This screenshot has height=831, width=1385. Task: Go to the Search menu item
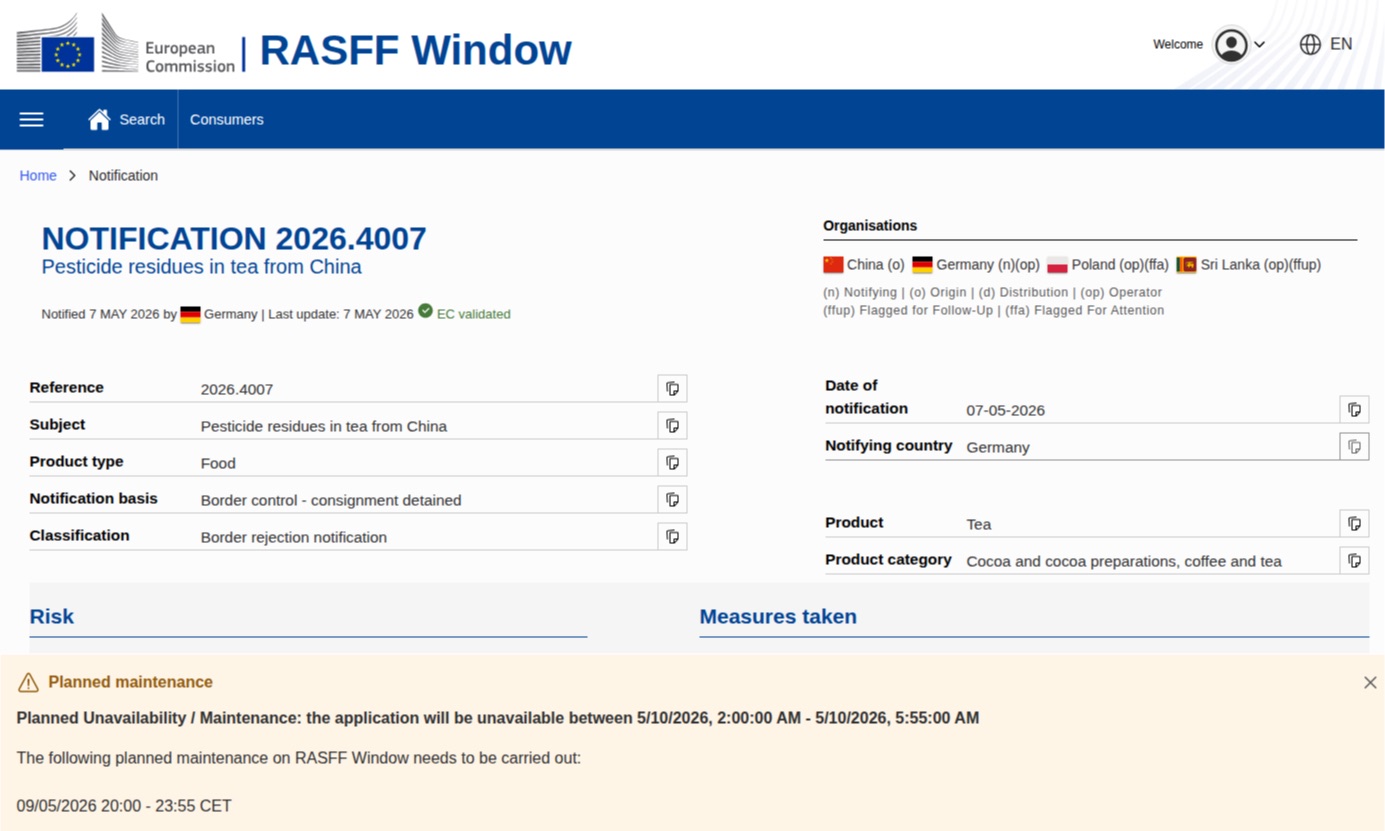coord(142,120)
